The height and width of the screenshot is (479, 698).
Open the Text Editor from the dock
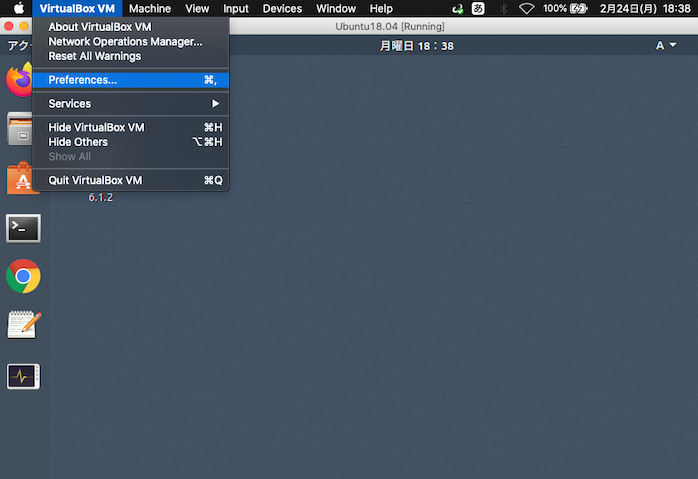24,325
